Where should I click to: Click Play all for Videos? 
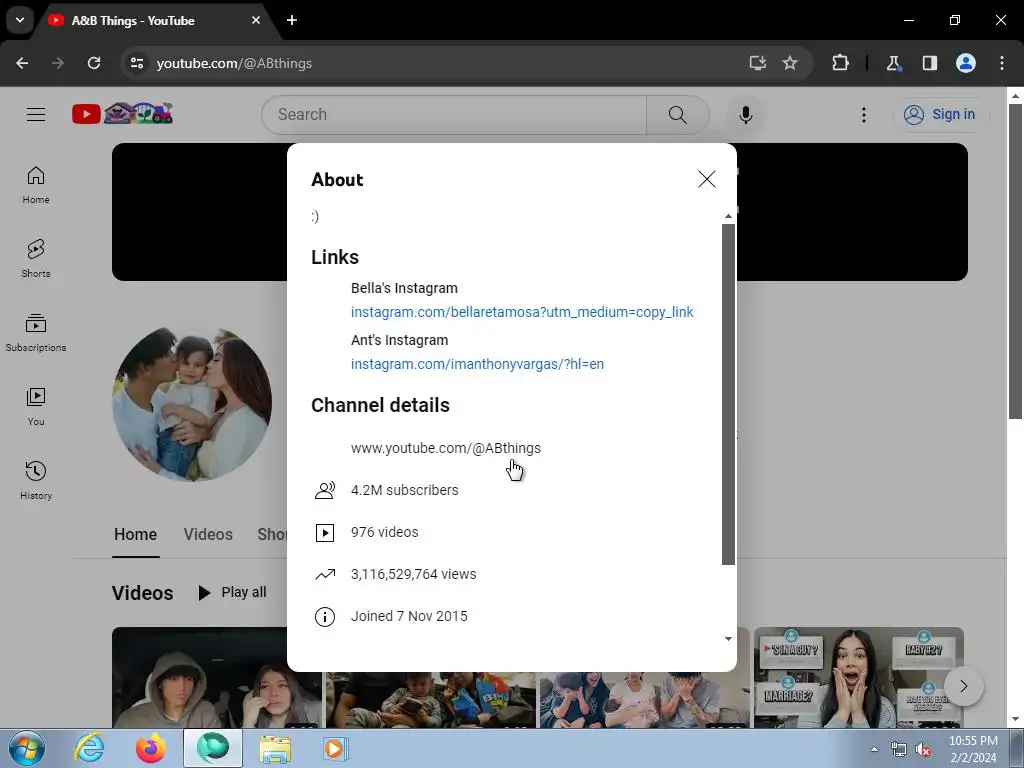[x=232, y=592]
